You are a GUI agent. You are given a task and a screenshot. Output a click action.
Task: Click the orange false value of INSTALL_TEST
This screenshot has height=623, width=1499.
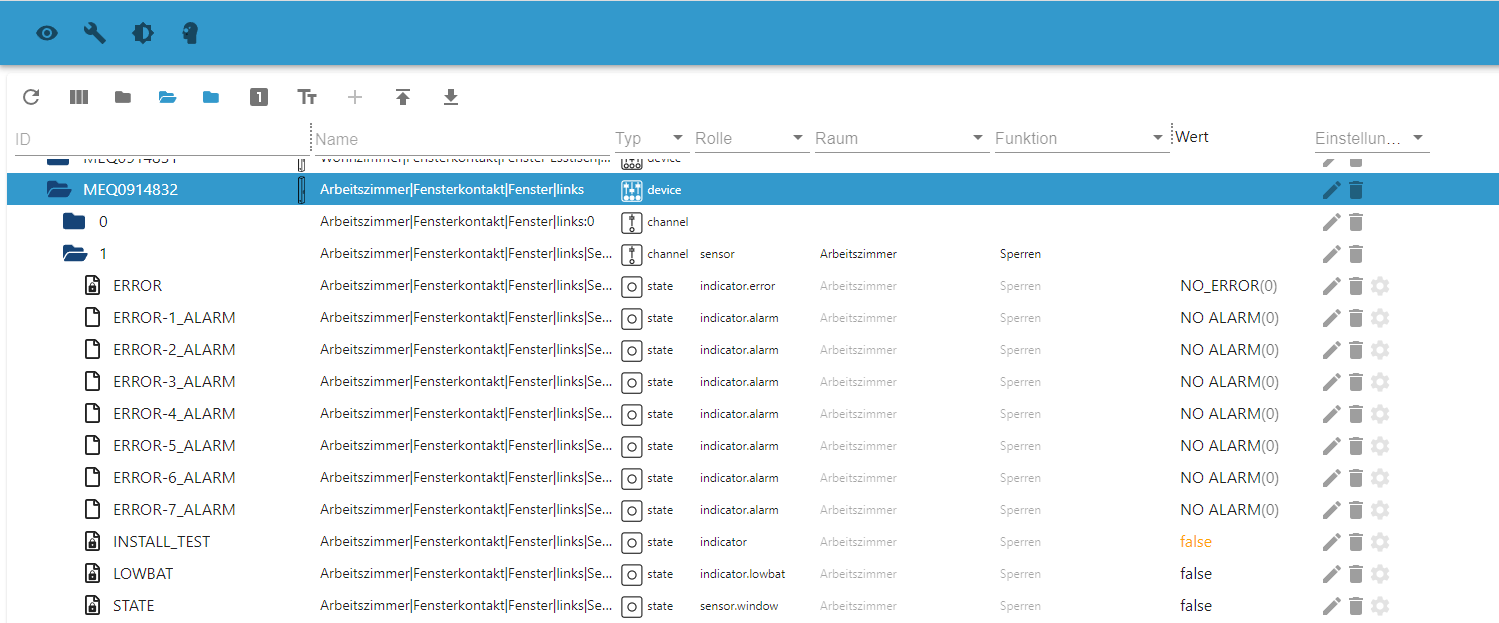point(1196,542)
